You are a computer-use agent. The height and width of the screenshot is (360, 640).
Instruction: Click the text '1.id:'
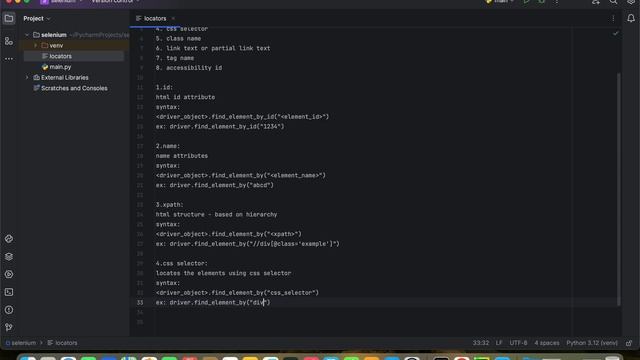[x=164, y=87]
